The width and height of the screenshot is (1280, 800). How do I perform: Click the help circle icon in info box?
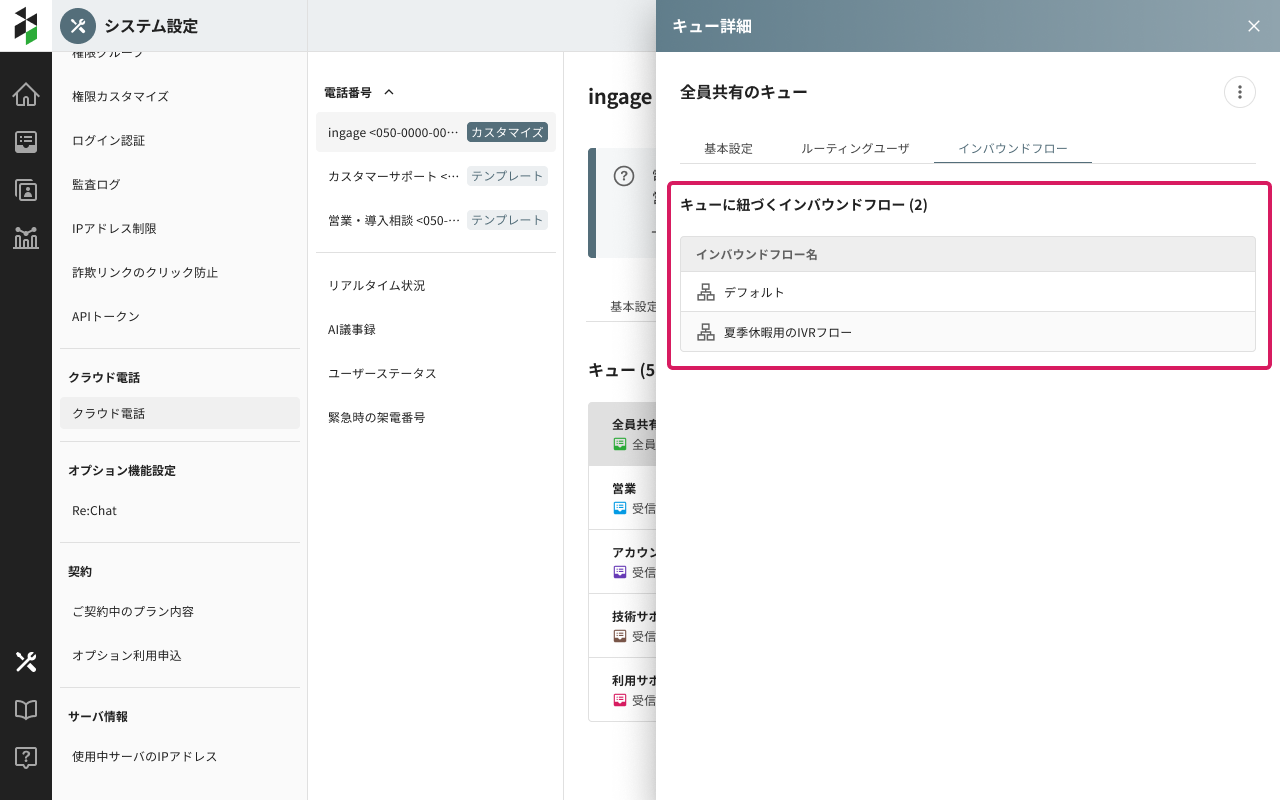coord(624,176)
